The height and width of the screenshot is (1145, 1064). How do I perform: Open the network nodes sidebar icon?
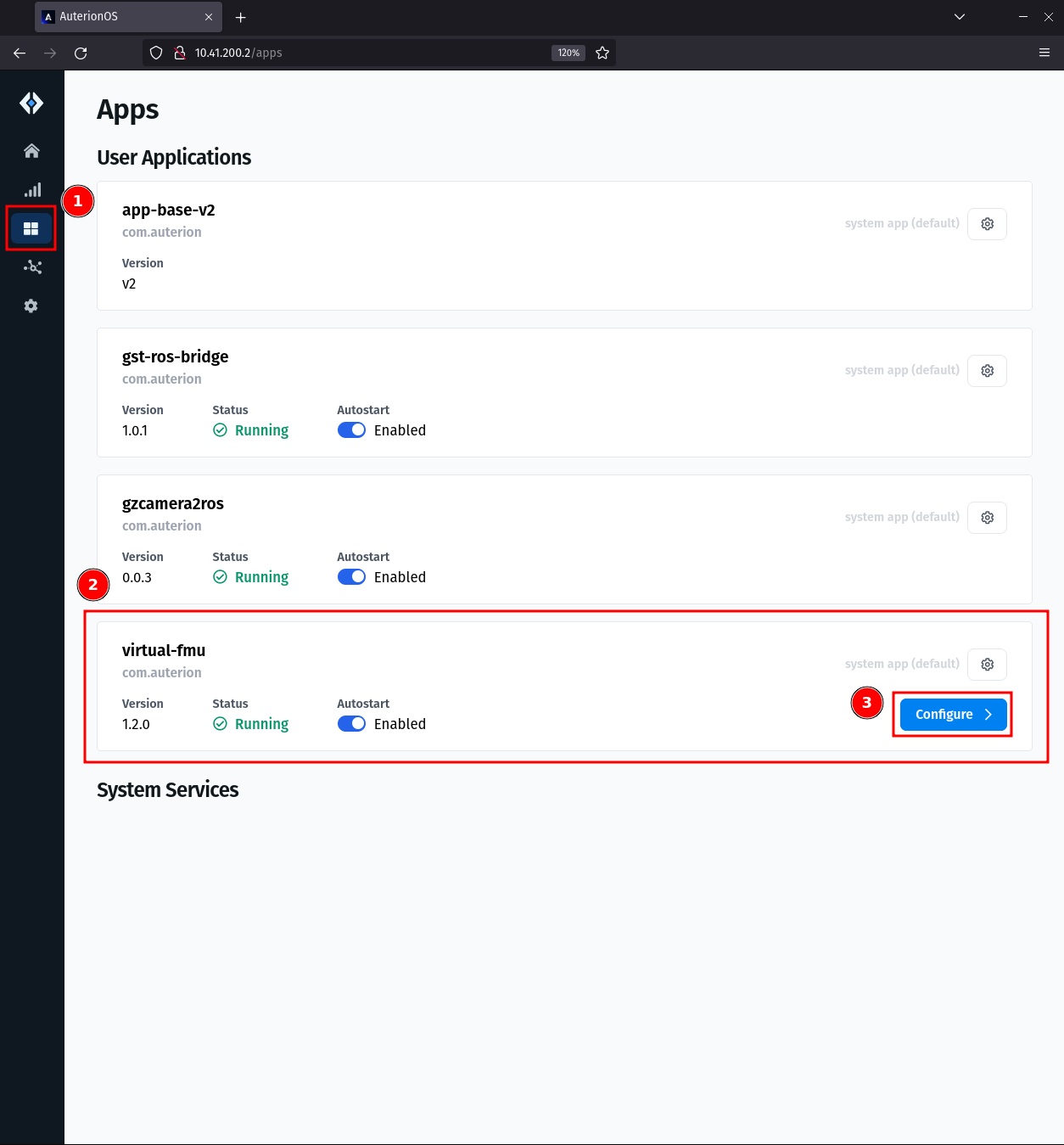coord(31,267)
